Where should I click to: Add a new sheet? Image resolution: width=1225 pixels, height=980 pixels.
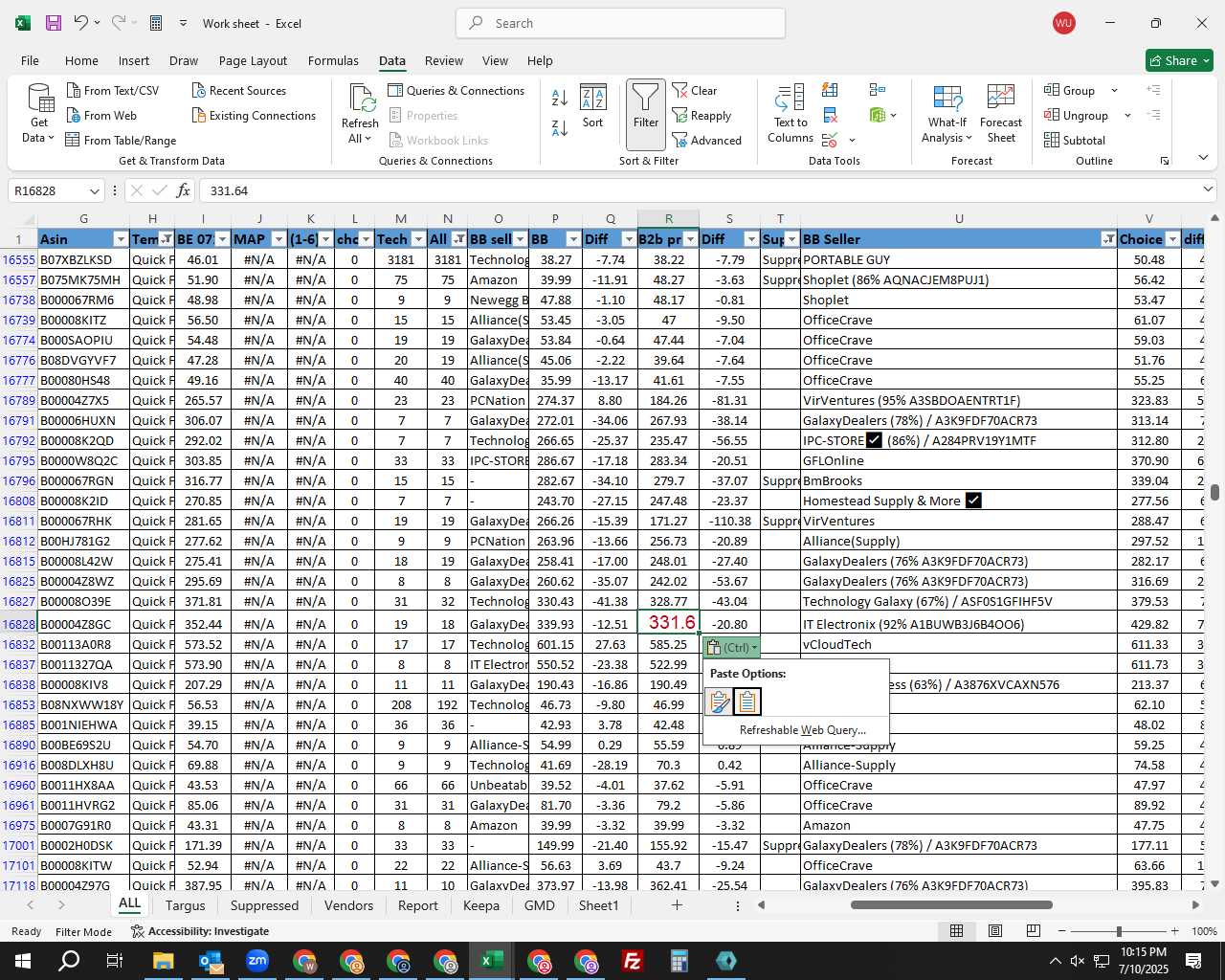pos(677,905)
